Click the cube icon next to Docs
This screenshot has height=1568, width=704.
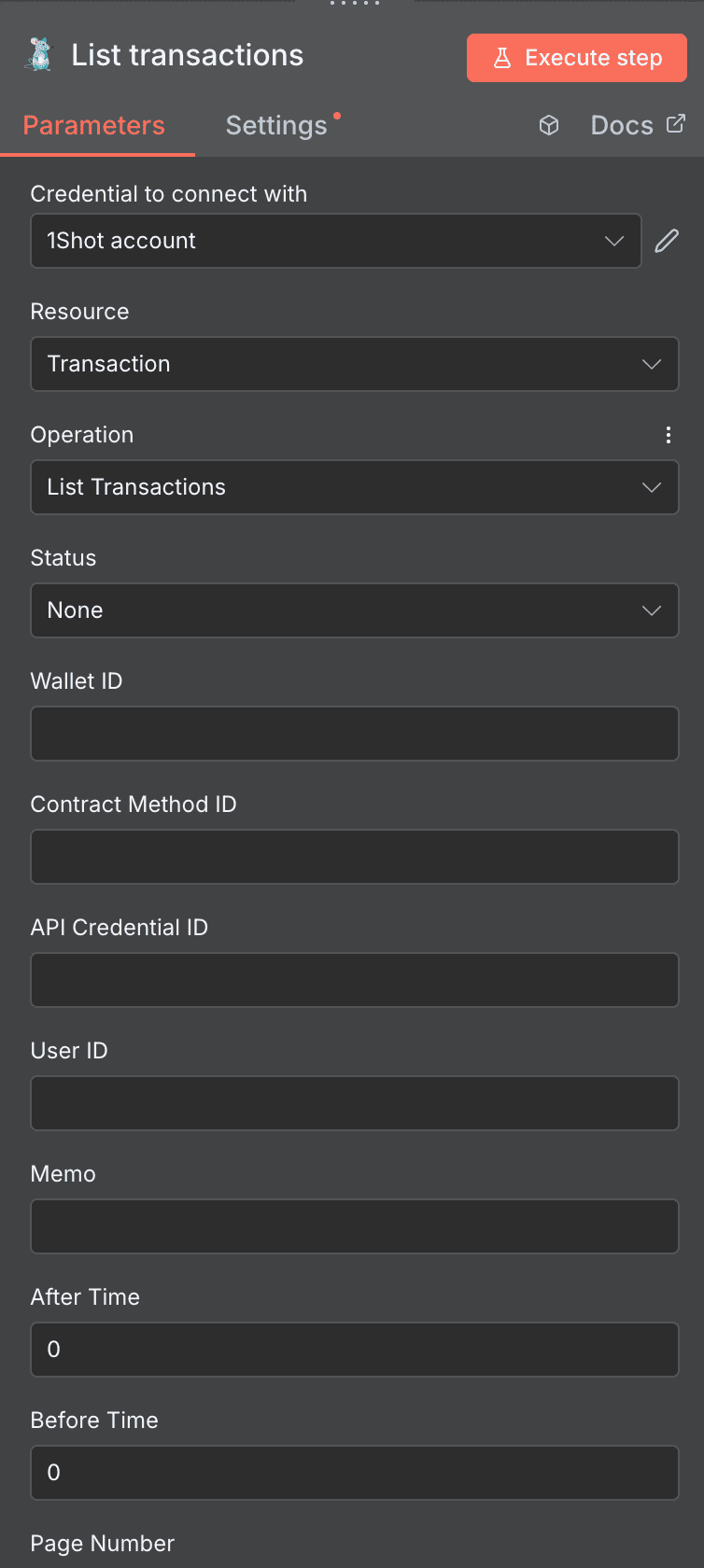point(549,124)
